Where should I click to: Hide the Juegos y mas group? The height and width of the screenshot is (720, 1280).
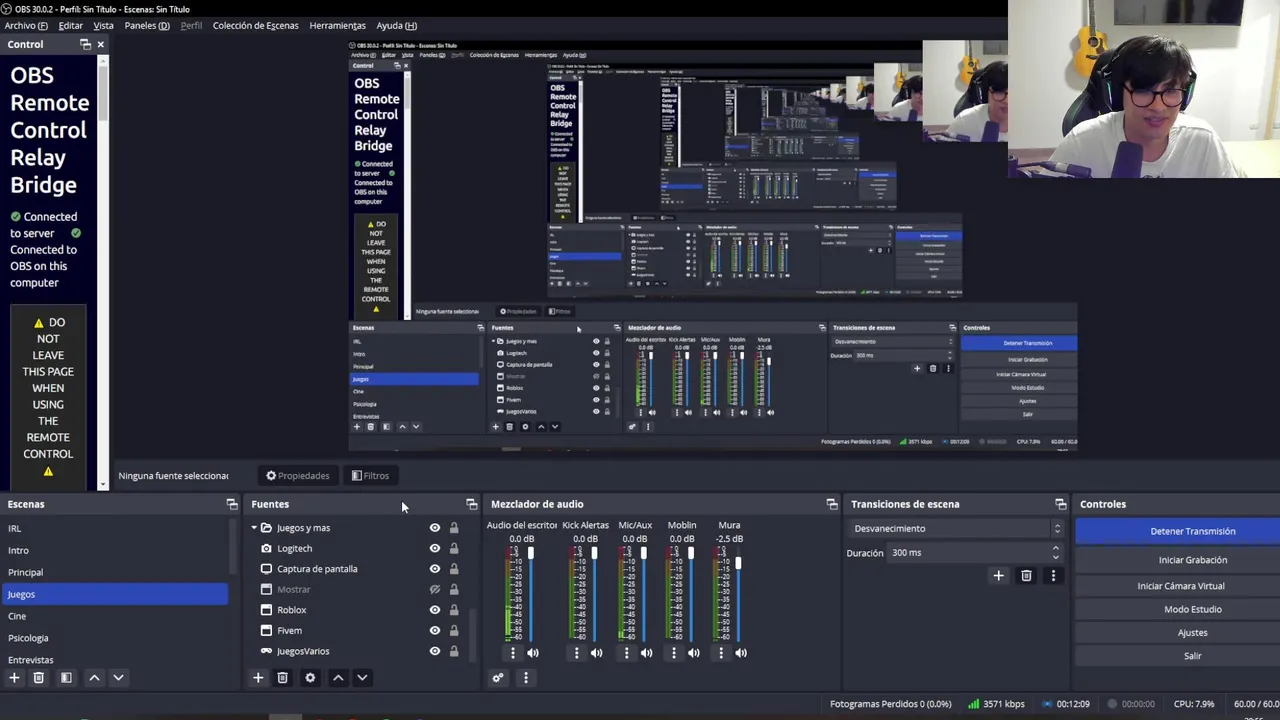[x=434, y=528]
